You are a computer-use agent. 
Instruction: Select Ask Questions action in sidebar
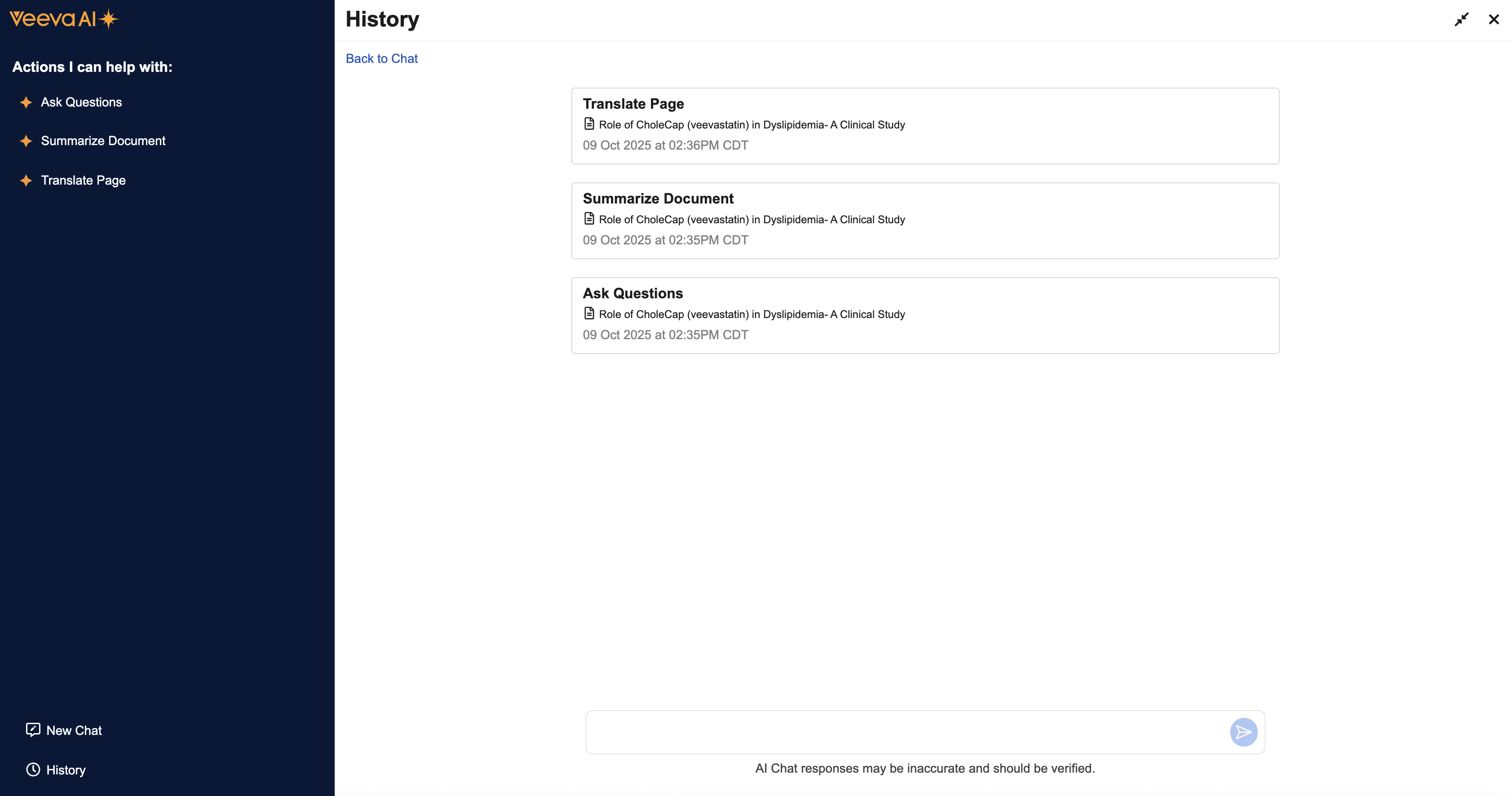(82, 103)
